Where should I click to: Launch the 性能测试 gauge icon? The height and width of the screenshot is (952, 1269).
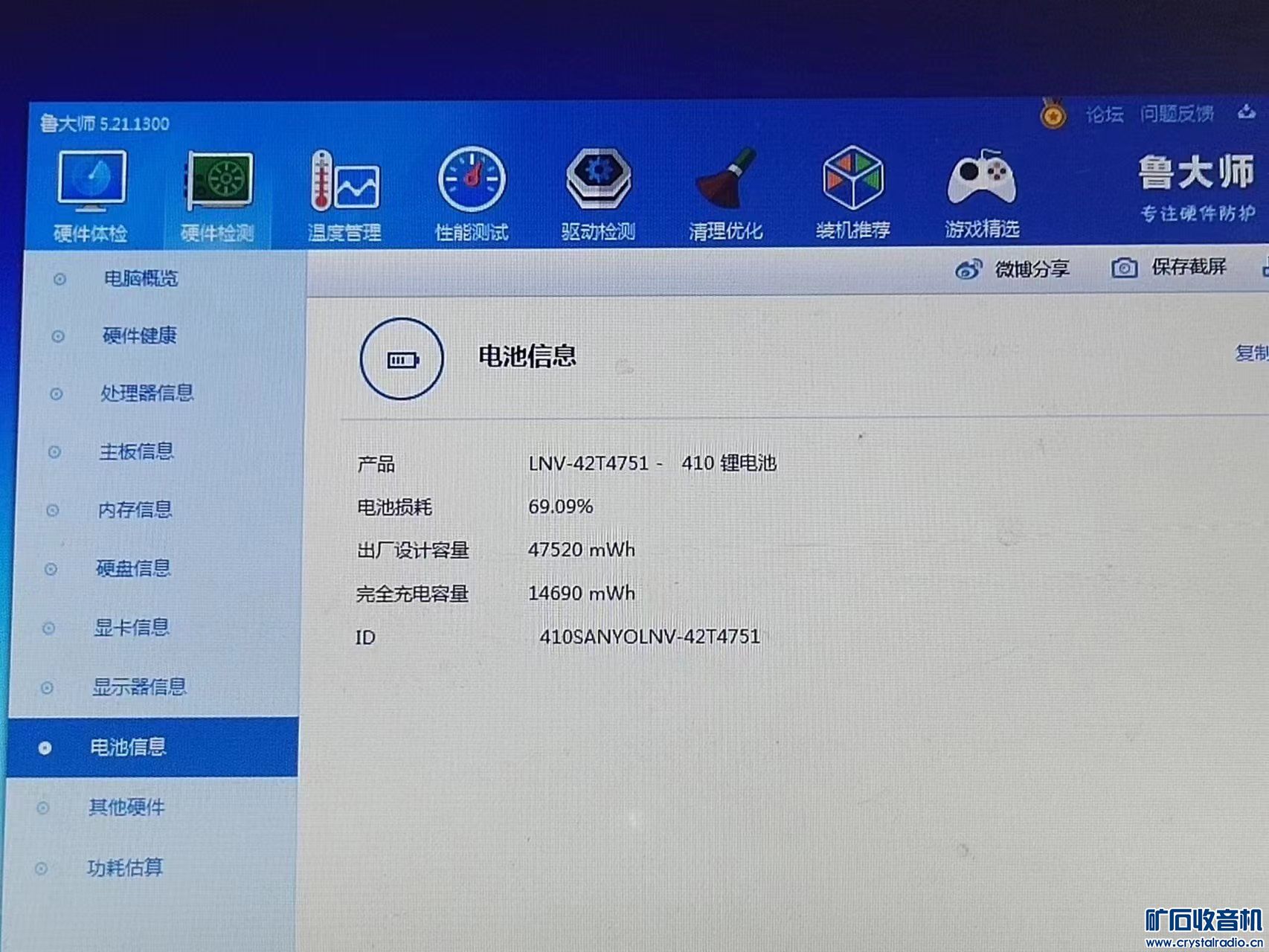(x=472, y=180)
